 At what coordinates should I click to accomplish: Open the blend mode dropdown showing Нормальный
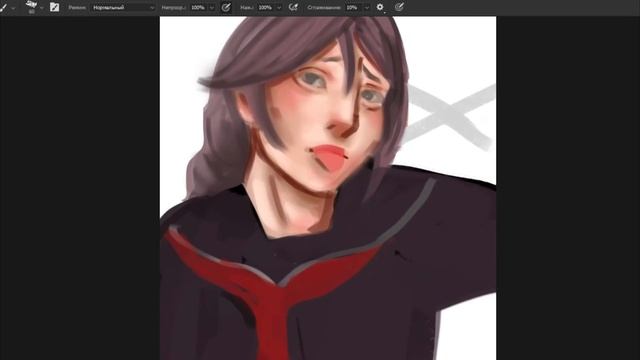pos(123,7)
